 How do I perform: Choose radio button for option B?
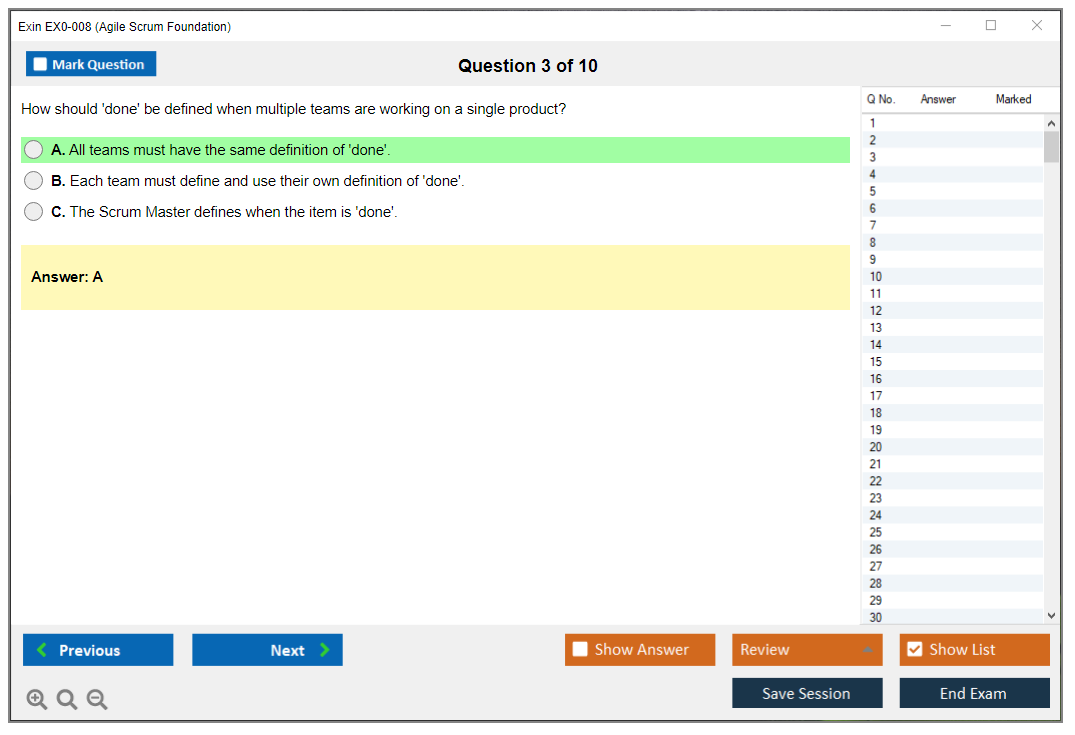34,181
